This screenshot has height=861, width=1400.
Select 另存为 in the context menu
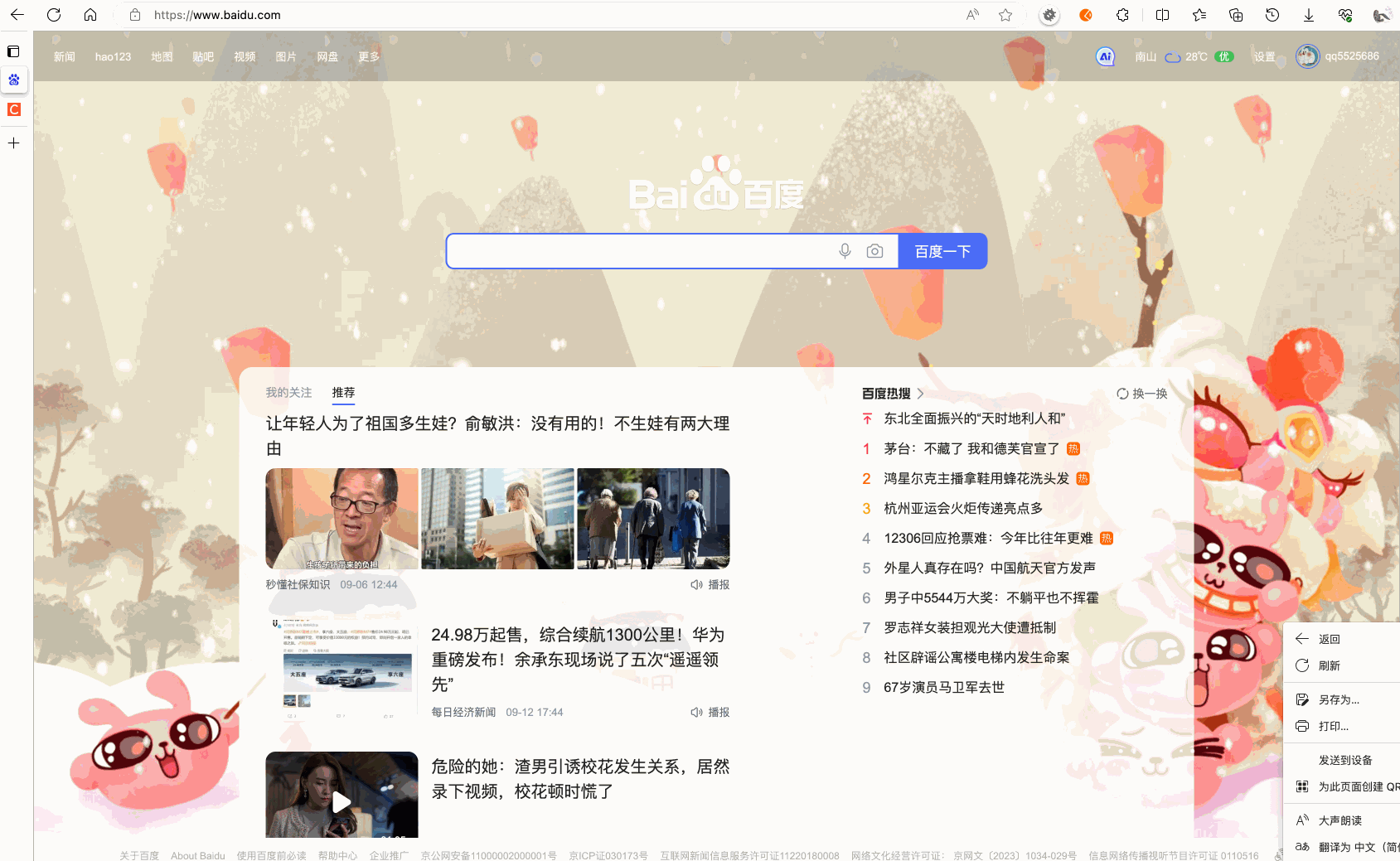tap(1339, 700)
